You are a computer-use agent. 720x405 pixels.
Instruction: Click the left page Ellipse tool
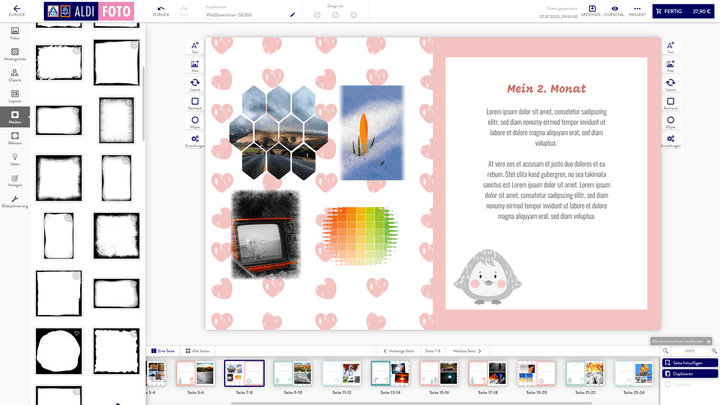tap(195, 121)
